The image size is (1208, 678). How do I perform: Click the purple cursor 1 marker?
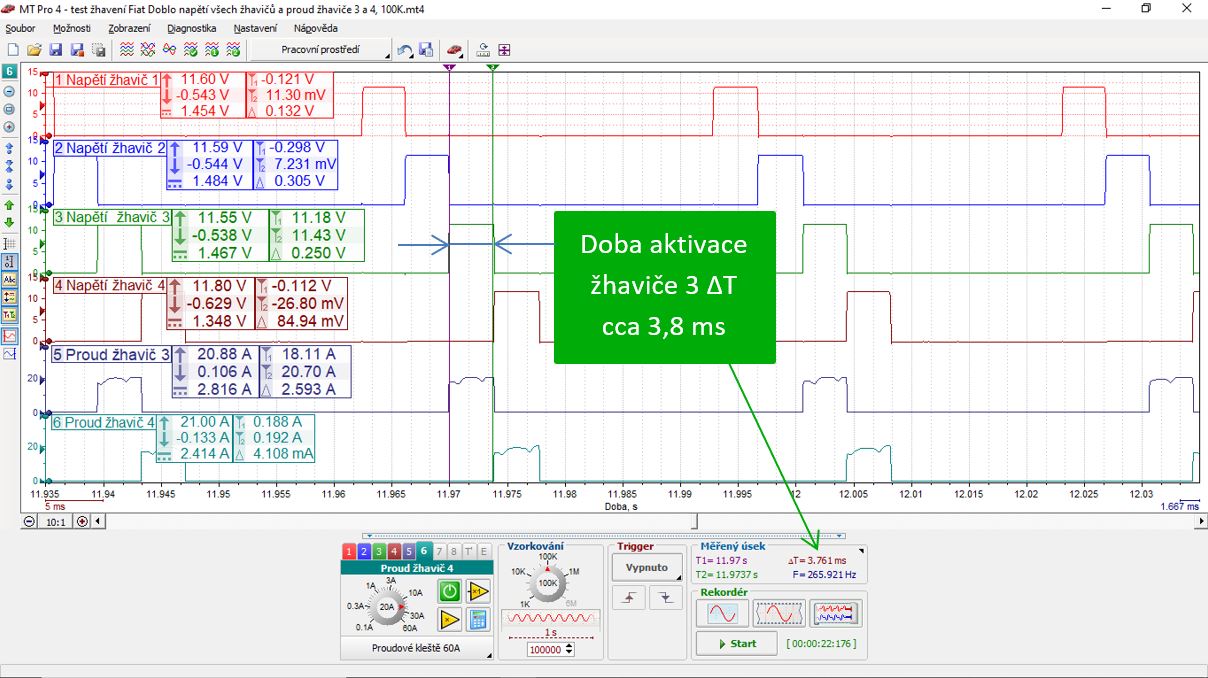click(x=450, y=67)
